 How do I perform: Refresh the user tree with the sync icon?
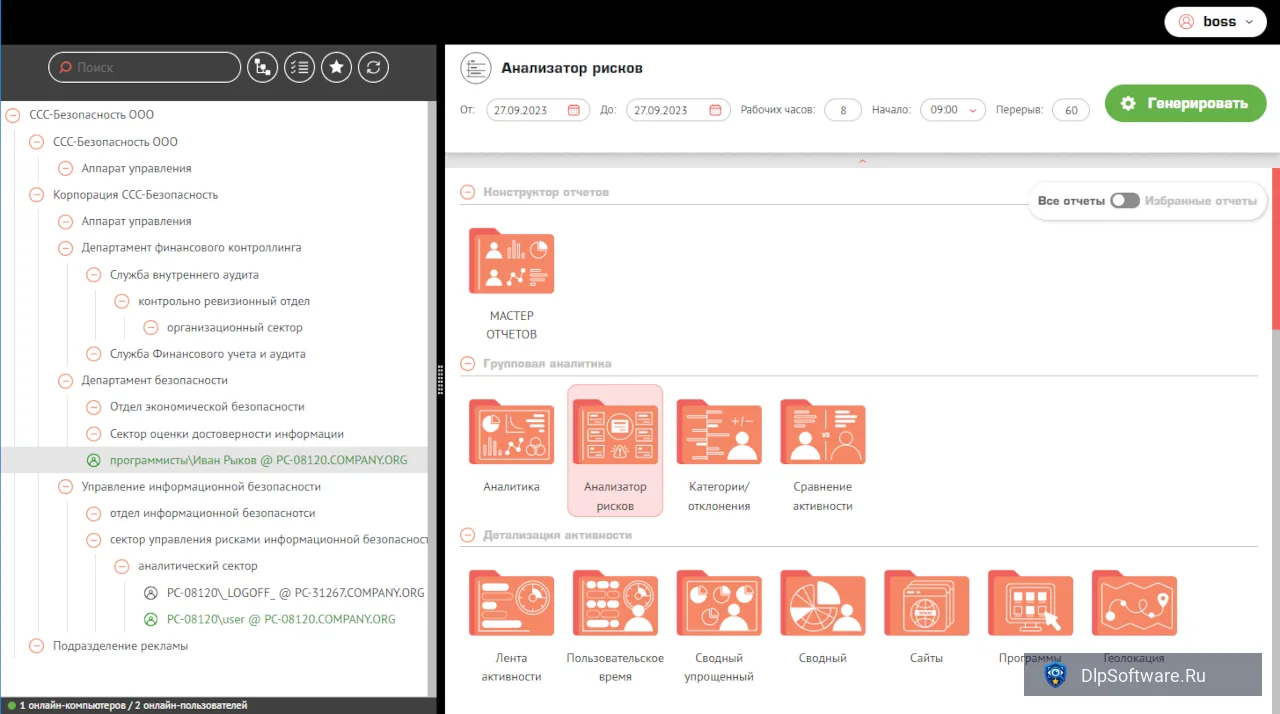[x=373, y=67]
